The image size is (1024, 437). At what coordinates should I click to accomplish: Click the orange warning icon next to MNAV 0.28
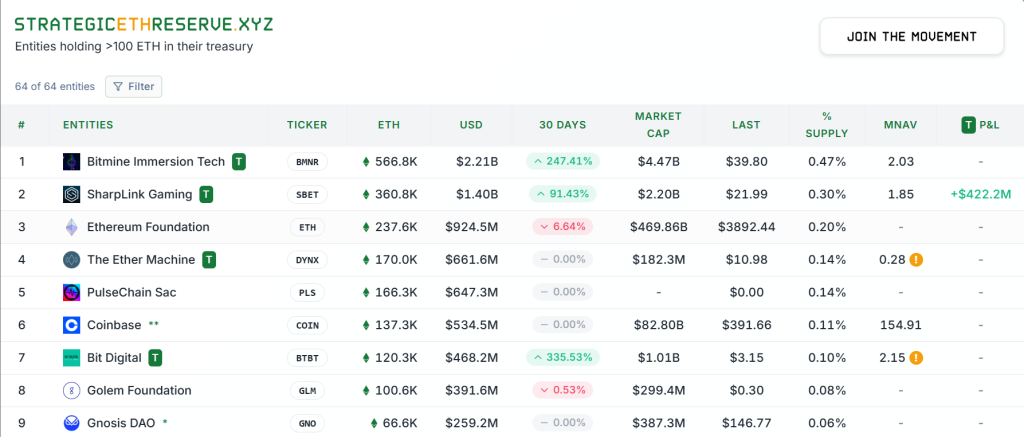point(916,260)
